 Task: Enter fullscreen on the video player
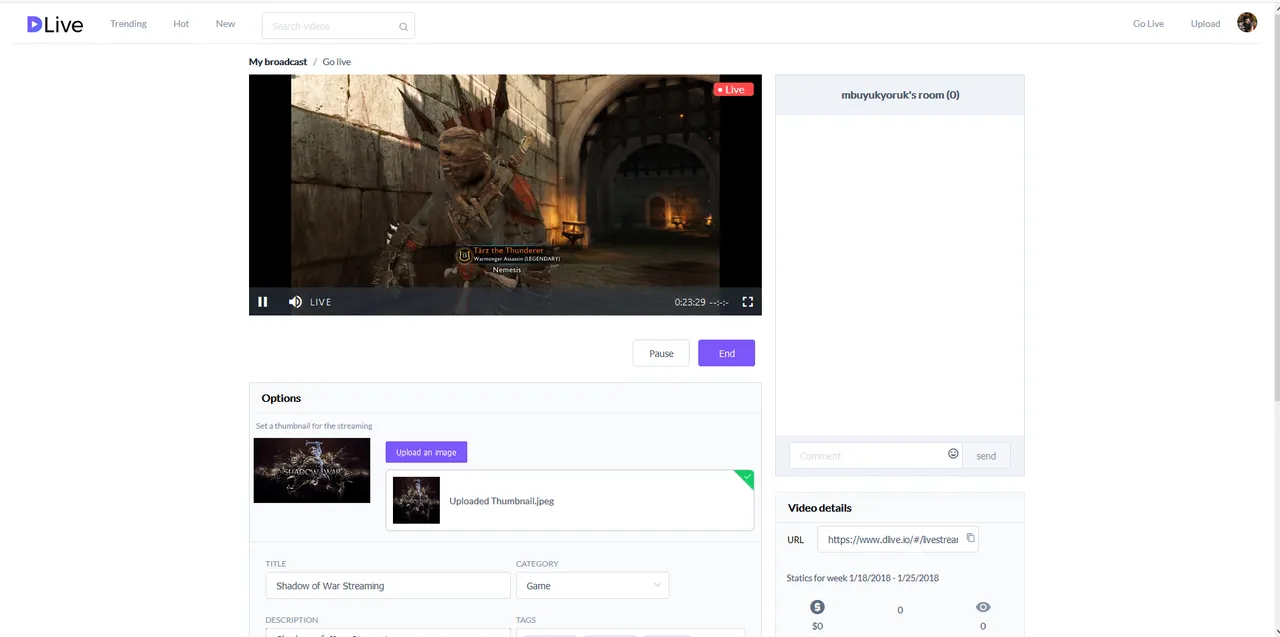pos(747,302)
